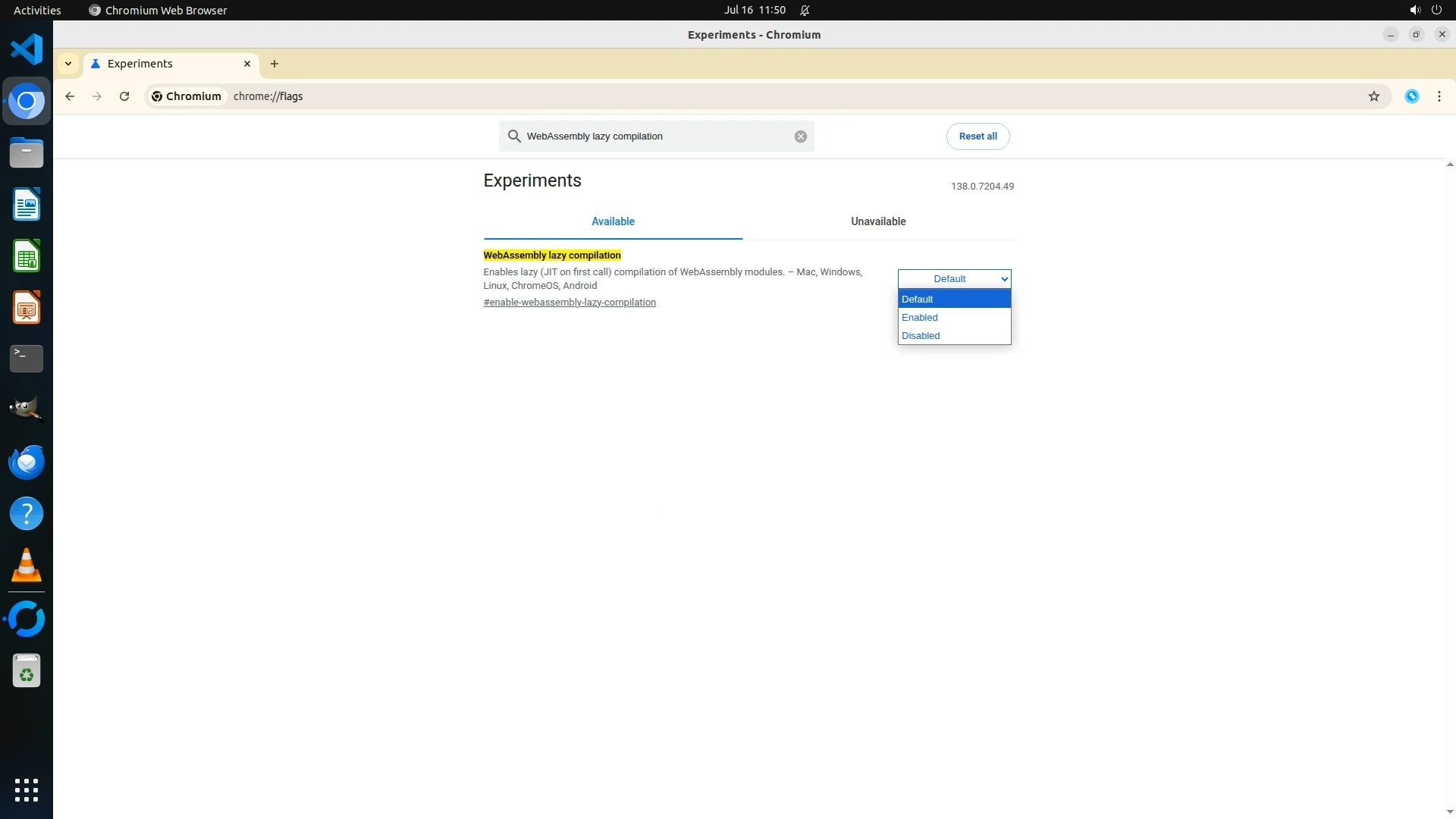This screenshot has width=1456, height=819.
Task: Select Enabled from the dropdown list
Action: [920, 318]
